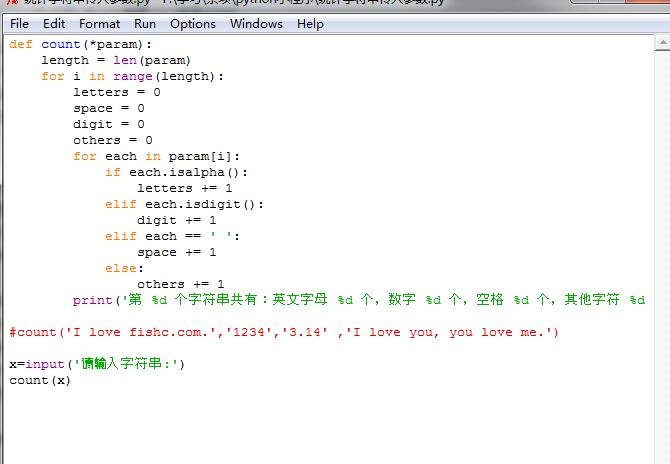Place cursor on 'letters += 1' line
Viewport: 670px width, 464px height.
coord(184,188)
